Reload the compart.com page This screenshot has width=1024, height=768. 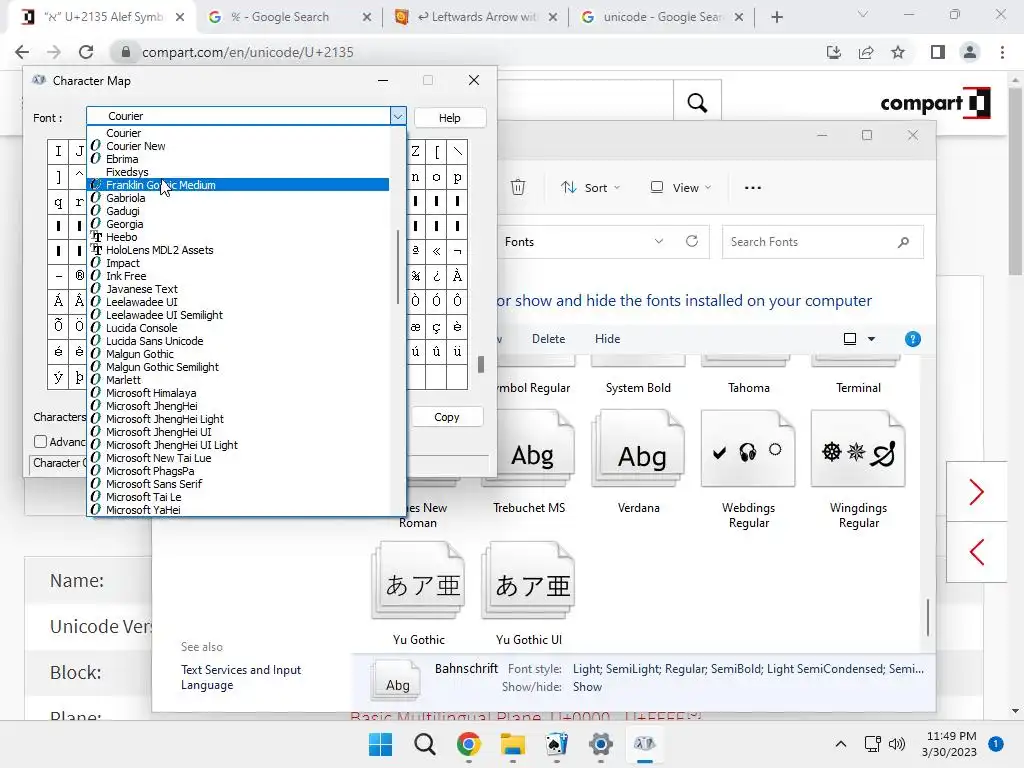(86, 52)
